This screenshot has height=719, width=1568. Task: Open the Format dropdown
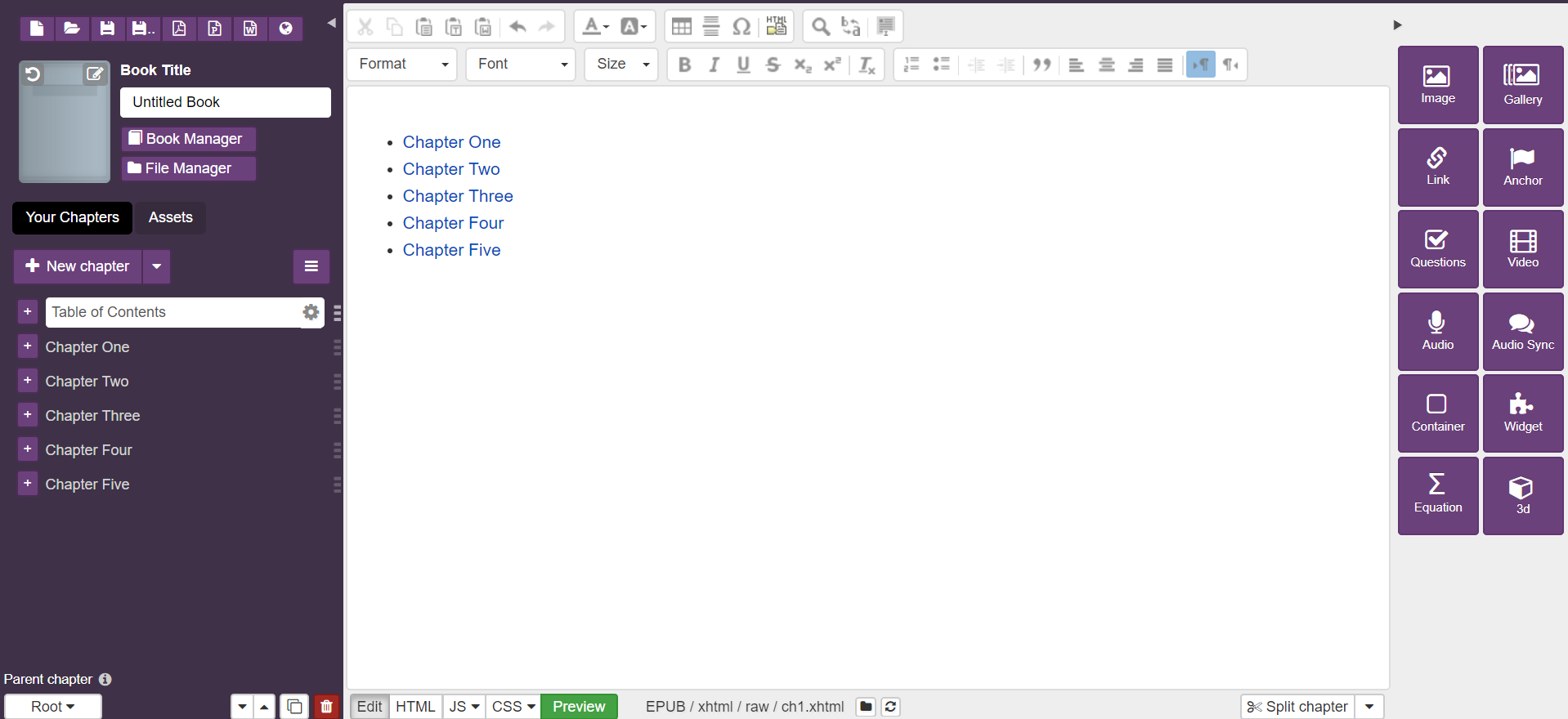tap(403, 65)
